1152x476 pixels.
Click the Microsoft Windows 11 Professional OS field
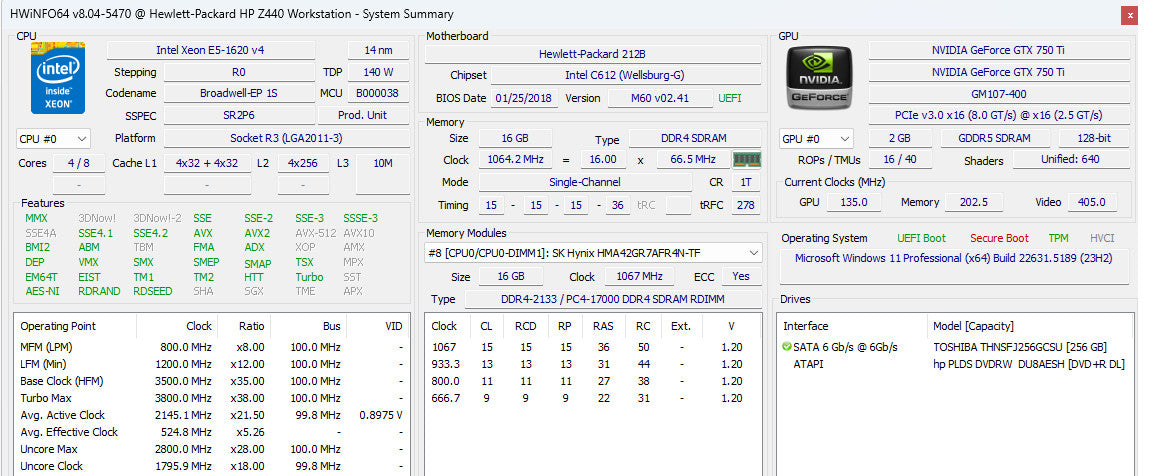tap(954, 265)
